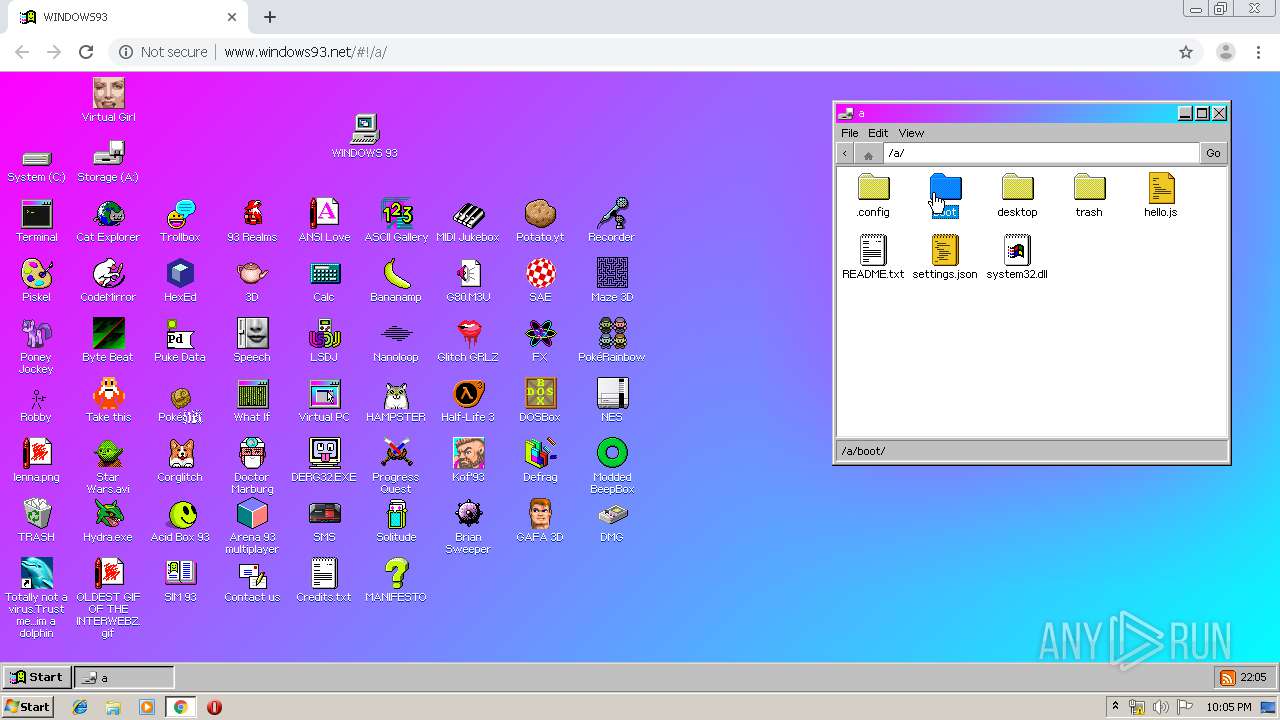Launch Bananamp player
This screenshot has height=720, width=1280.
click(396, 281)
